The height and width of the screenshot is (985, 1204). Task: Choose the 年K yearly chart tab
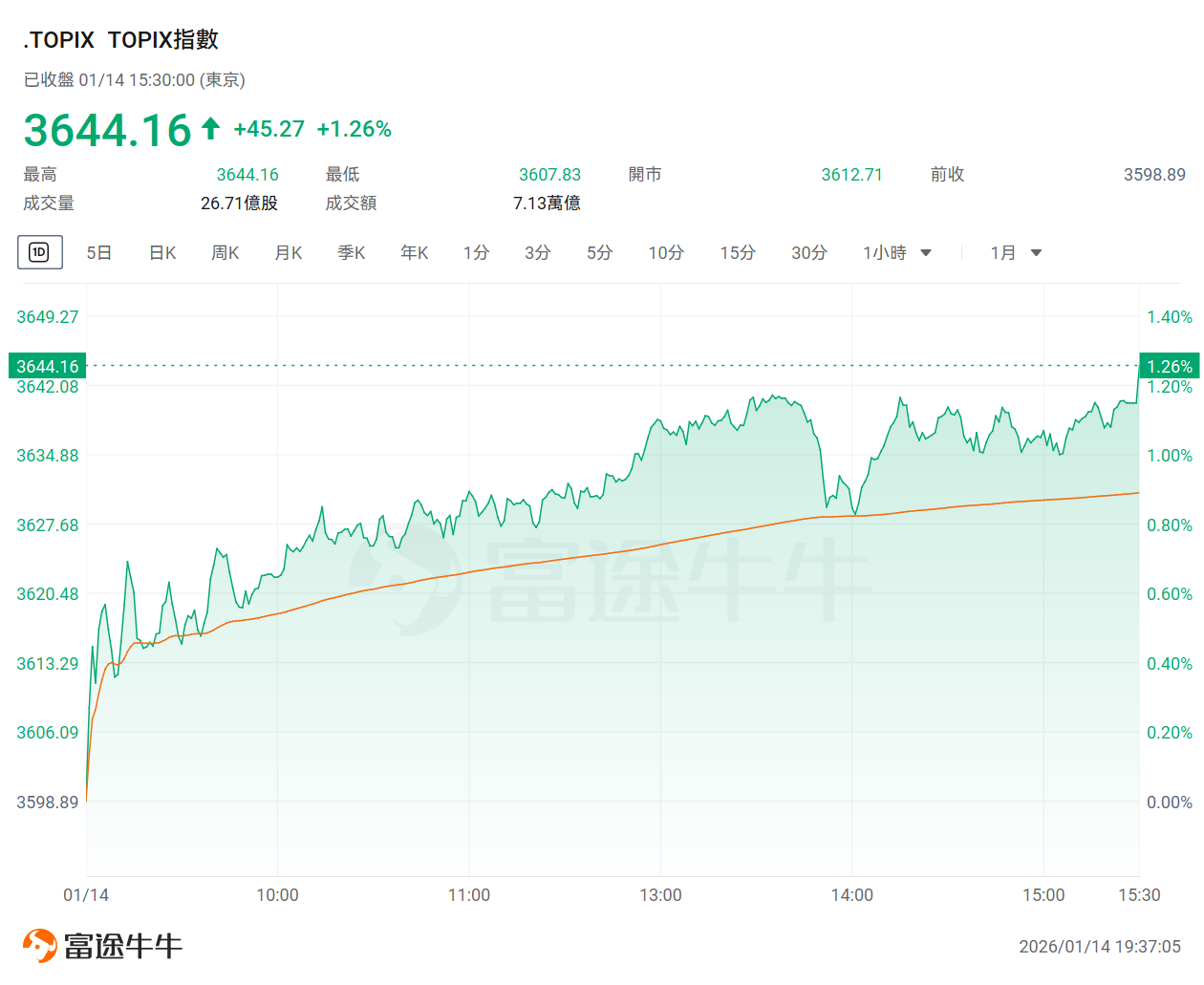click(x=414, y=253)
